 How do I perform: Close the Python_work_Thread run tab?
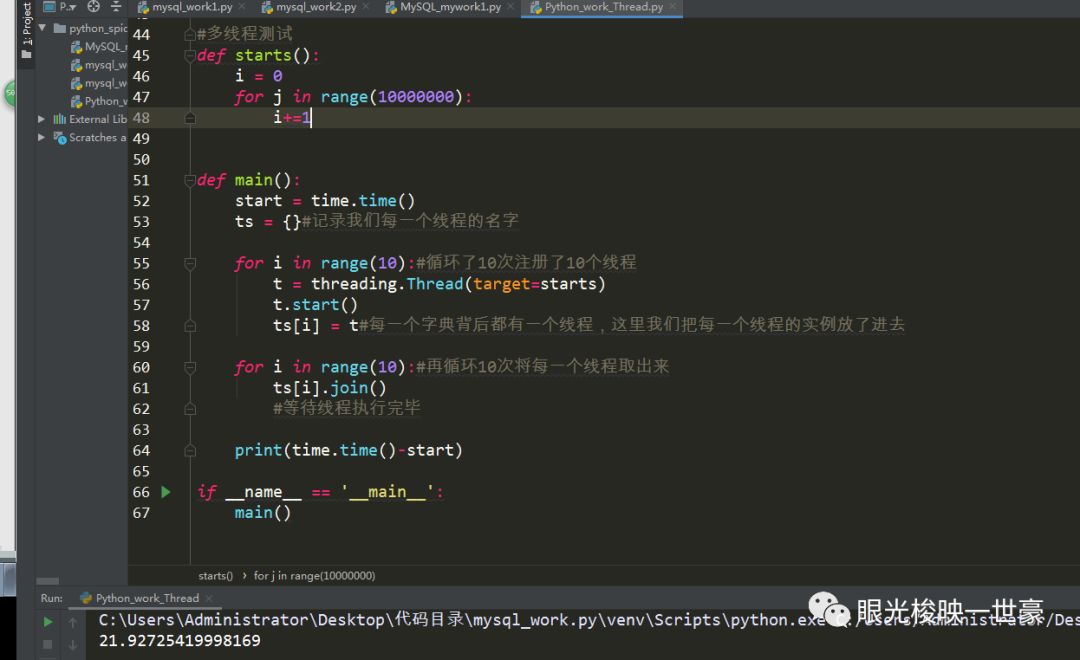[209, 598]
